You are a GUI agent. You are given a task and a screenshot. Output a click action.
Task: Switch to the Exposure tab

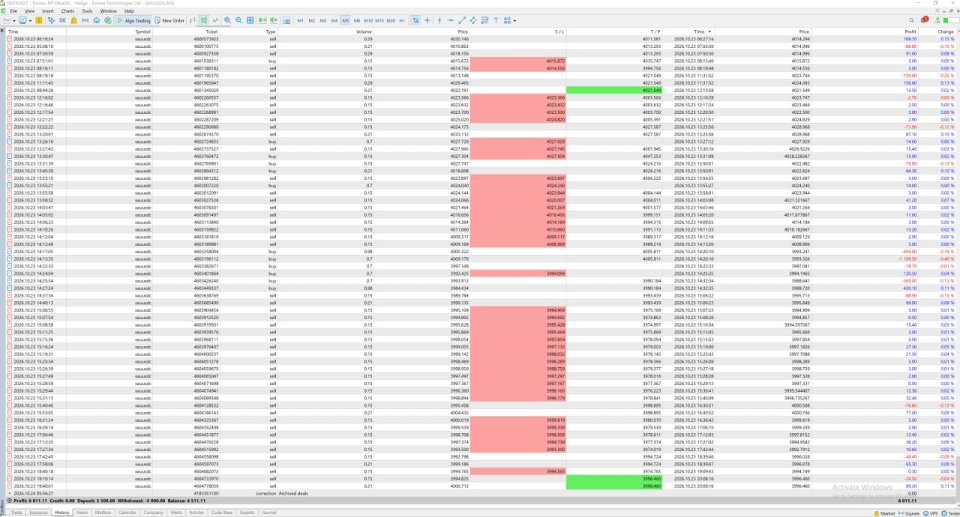39,512
